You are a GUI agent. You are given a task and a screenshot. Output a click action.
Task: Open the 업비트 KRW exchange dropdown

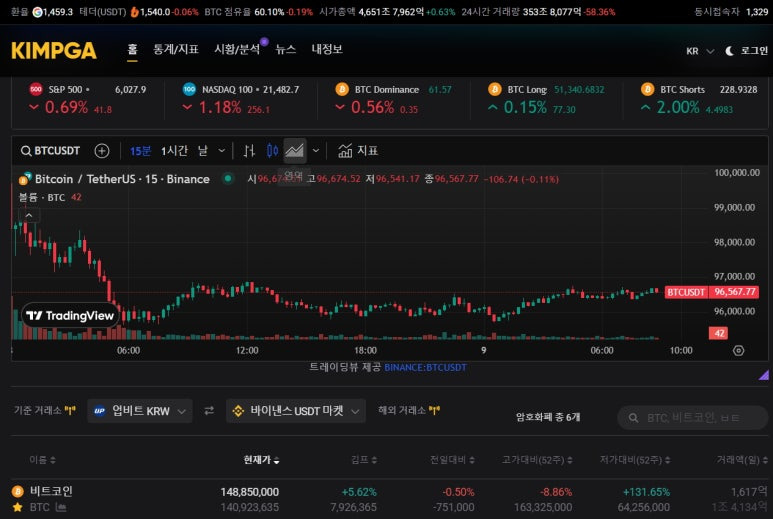(140, 411)
